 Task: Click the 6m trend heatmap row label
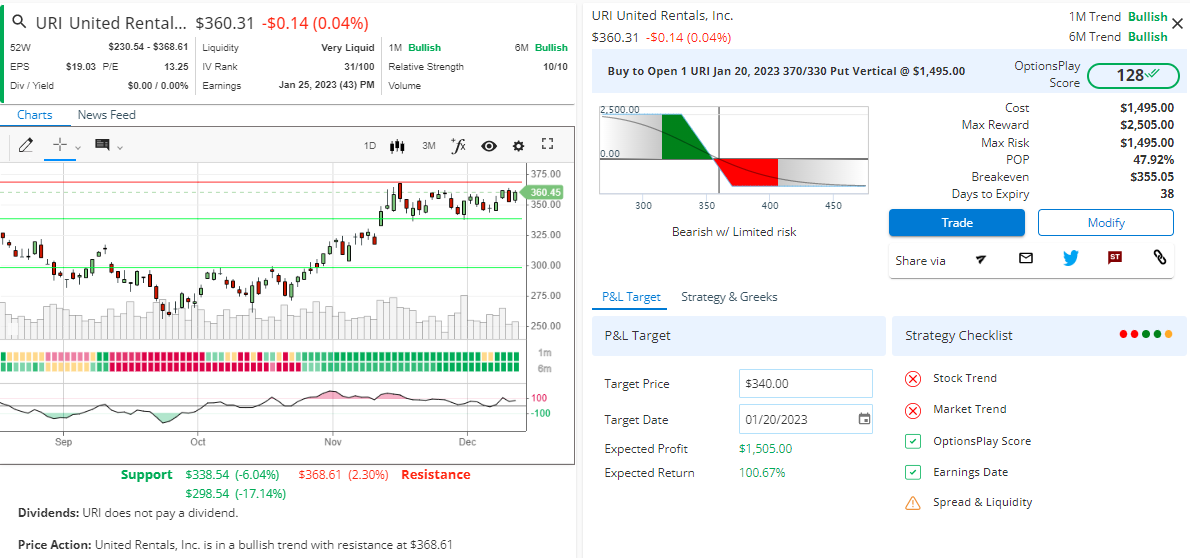[544, 368]
